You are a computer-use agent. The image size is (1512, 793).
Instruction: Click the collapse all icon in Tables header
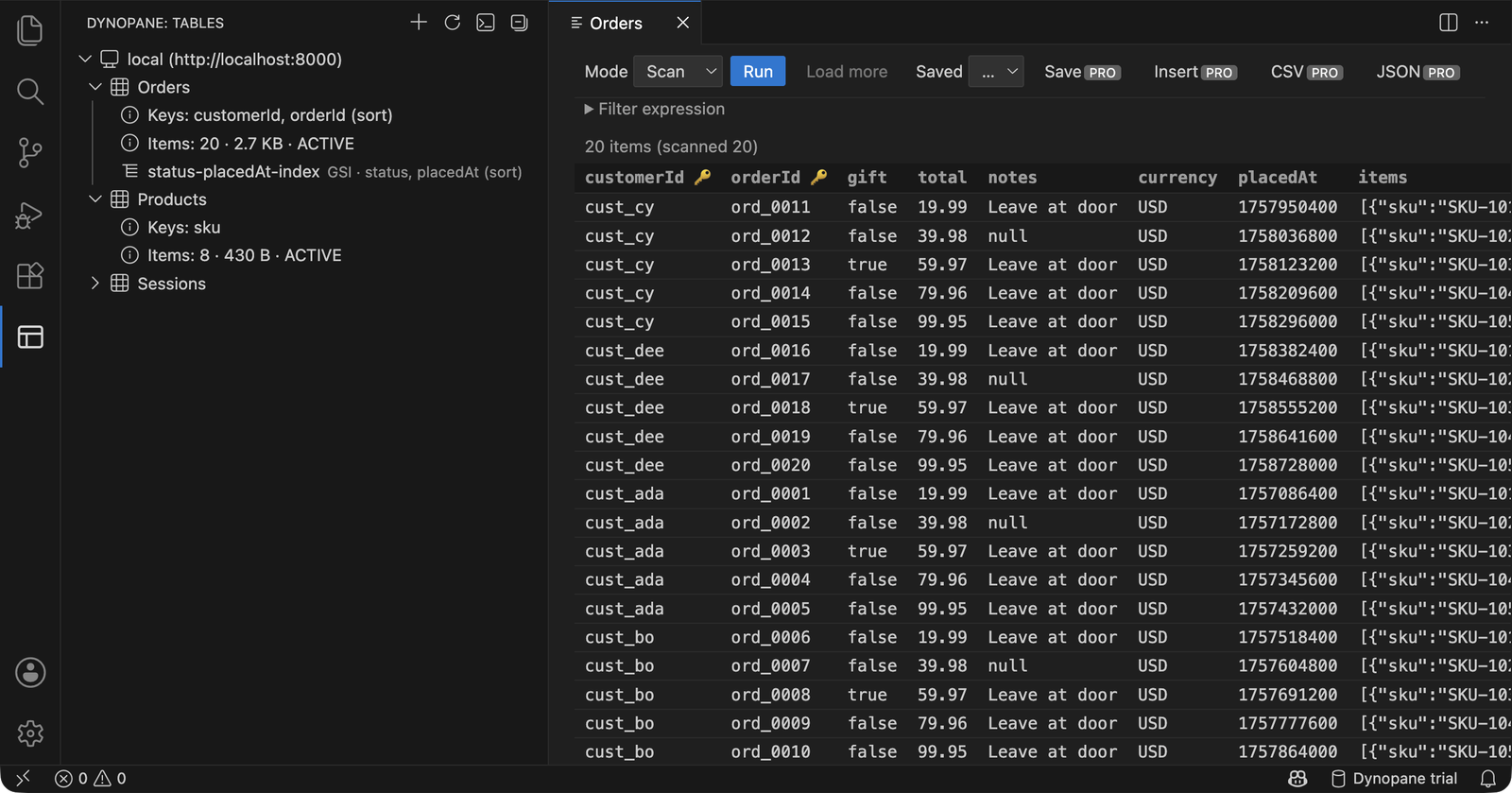[x=519, y=23]
